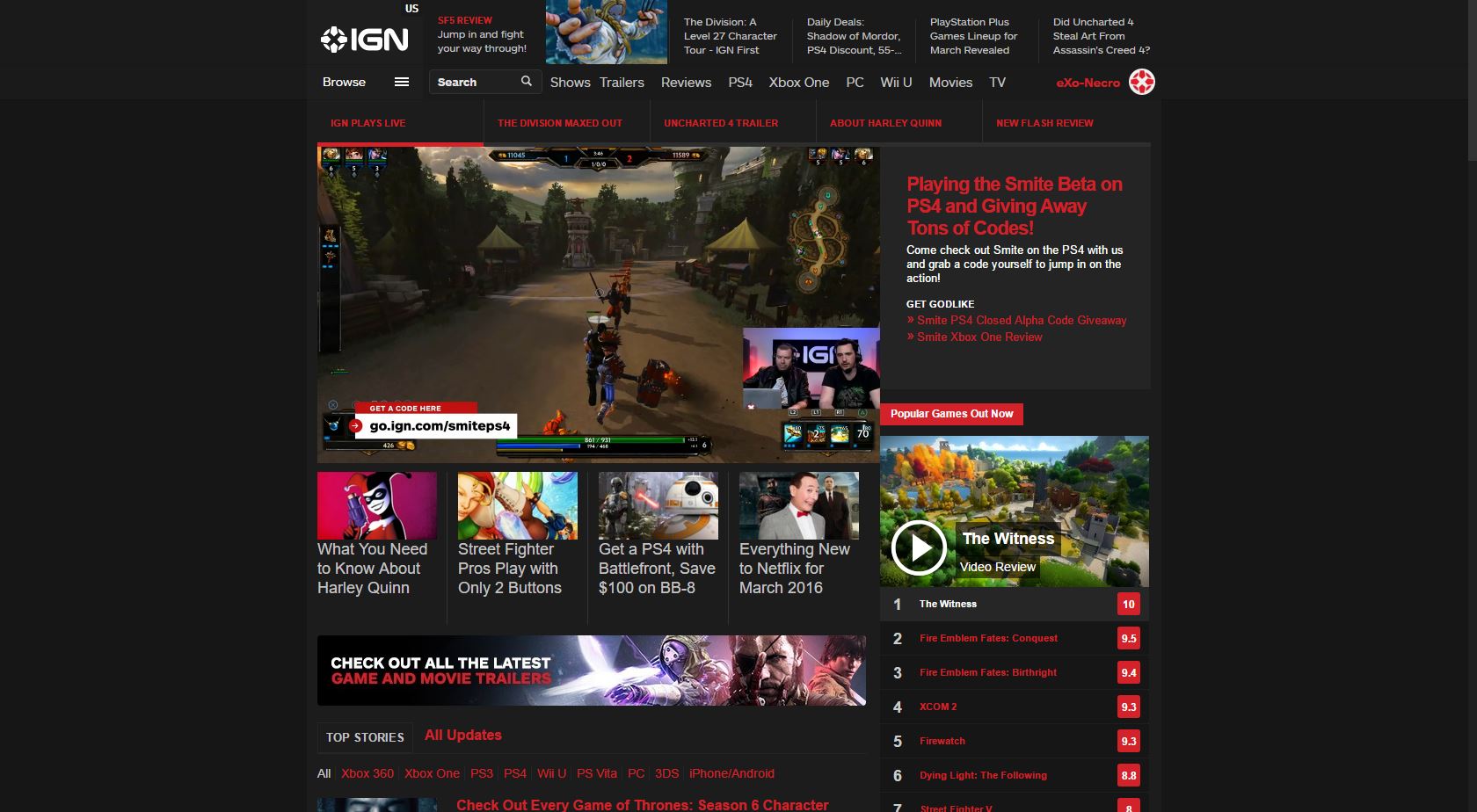Click the eXo-Necro profile avatar icon
The width and height of the screenshot is (1477, 812).
(x=1143, y=82)
